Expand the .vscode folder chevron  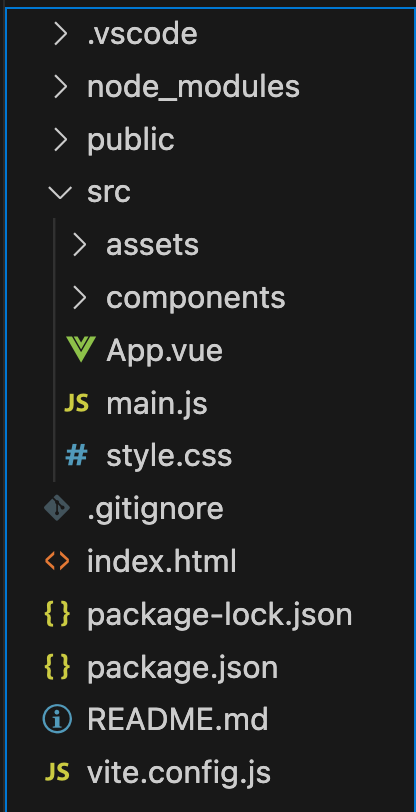coord(61,34)
